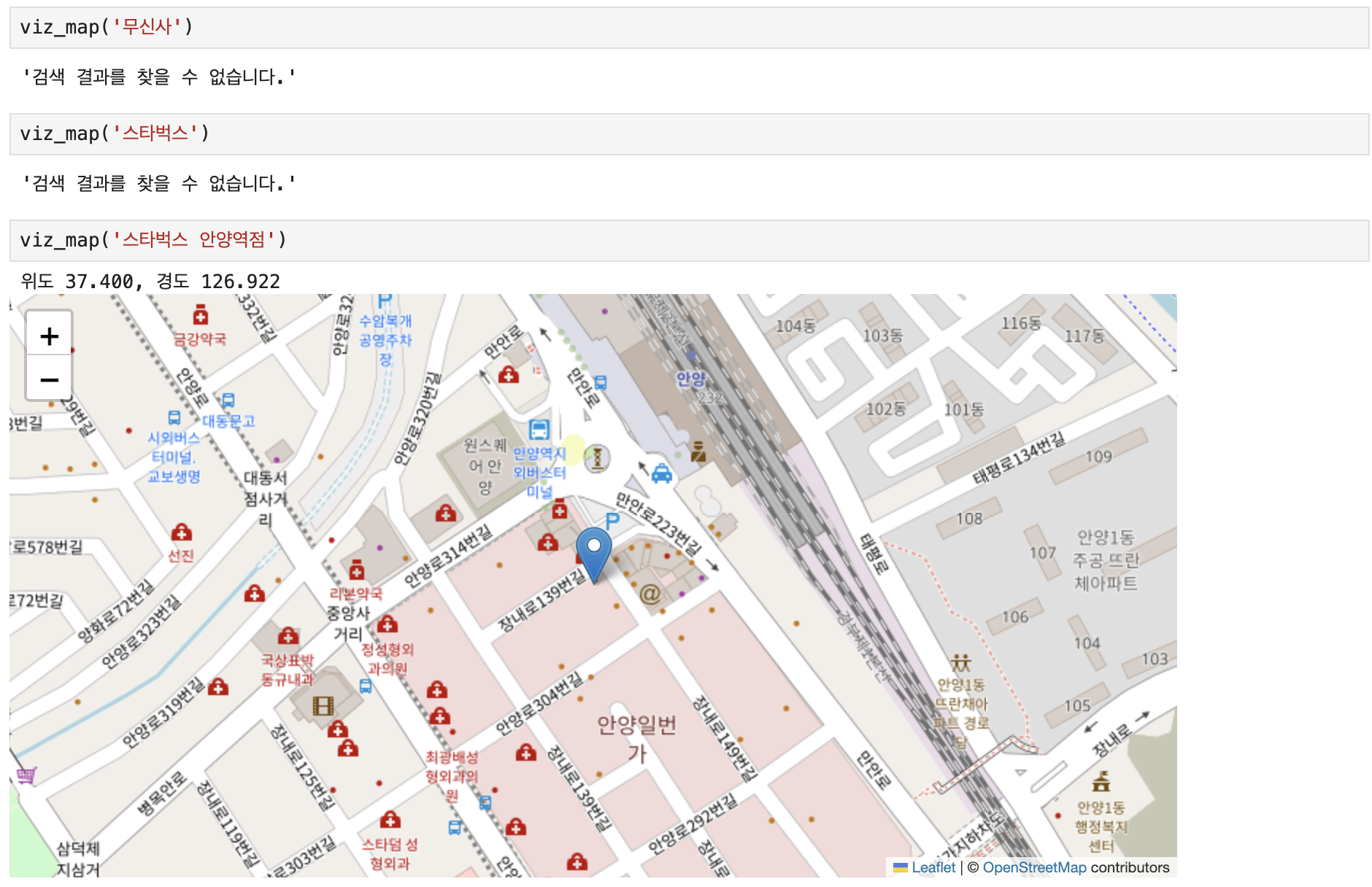Click the 안양1동 행정복지센터 building icon

coord(1101,783)
